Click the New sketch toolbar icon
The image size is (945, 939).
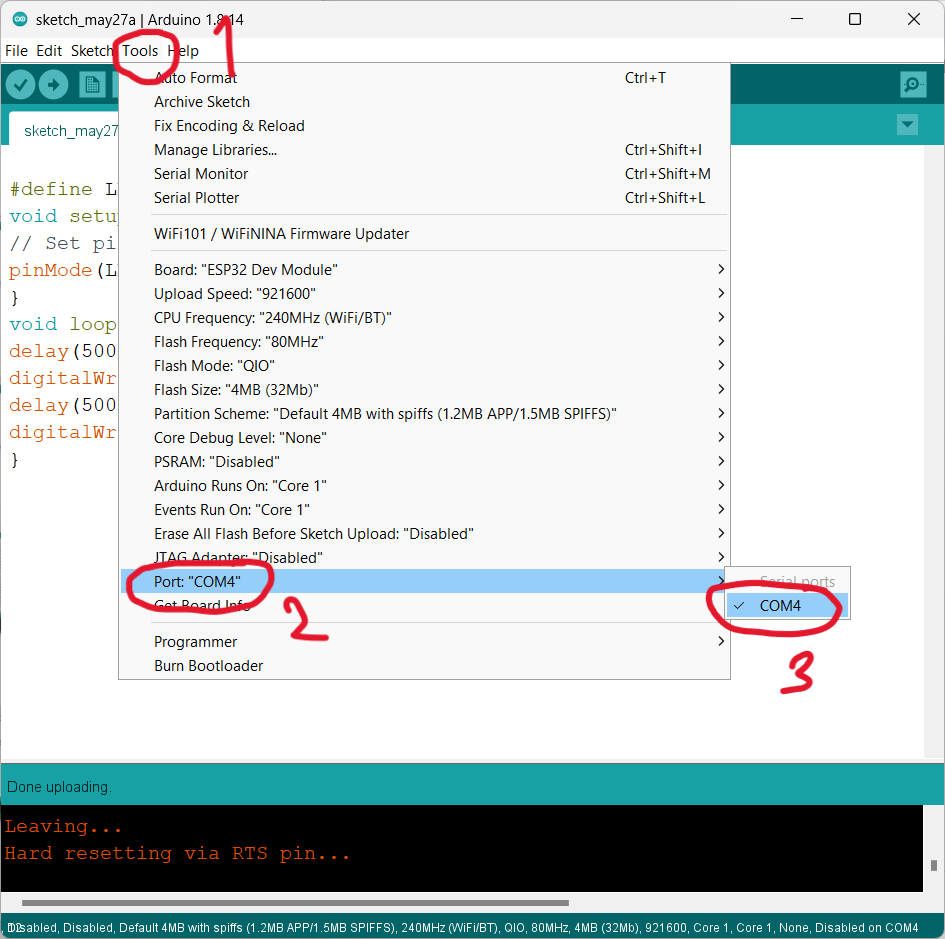92,85
